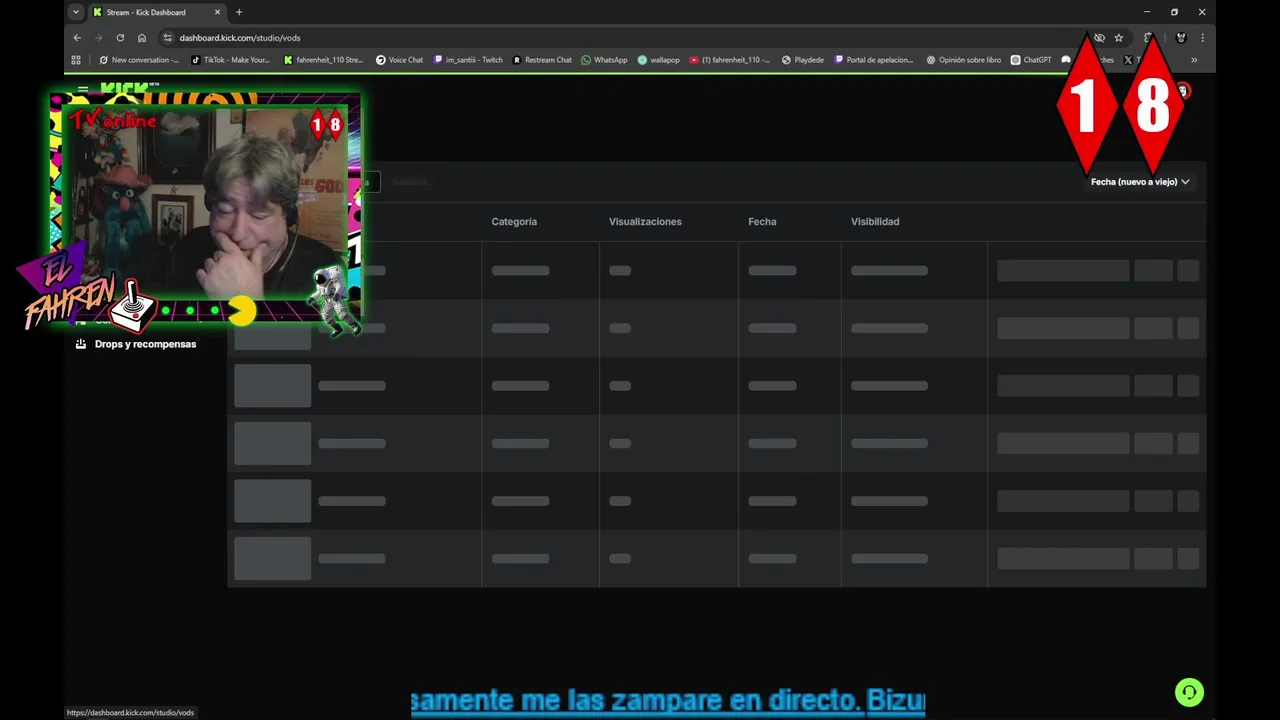This screenshot has height=720, width=1280.
Task: Open a new browser tab
Action: coord(239,12)
